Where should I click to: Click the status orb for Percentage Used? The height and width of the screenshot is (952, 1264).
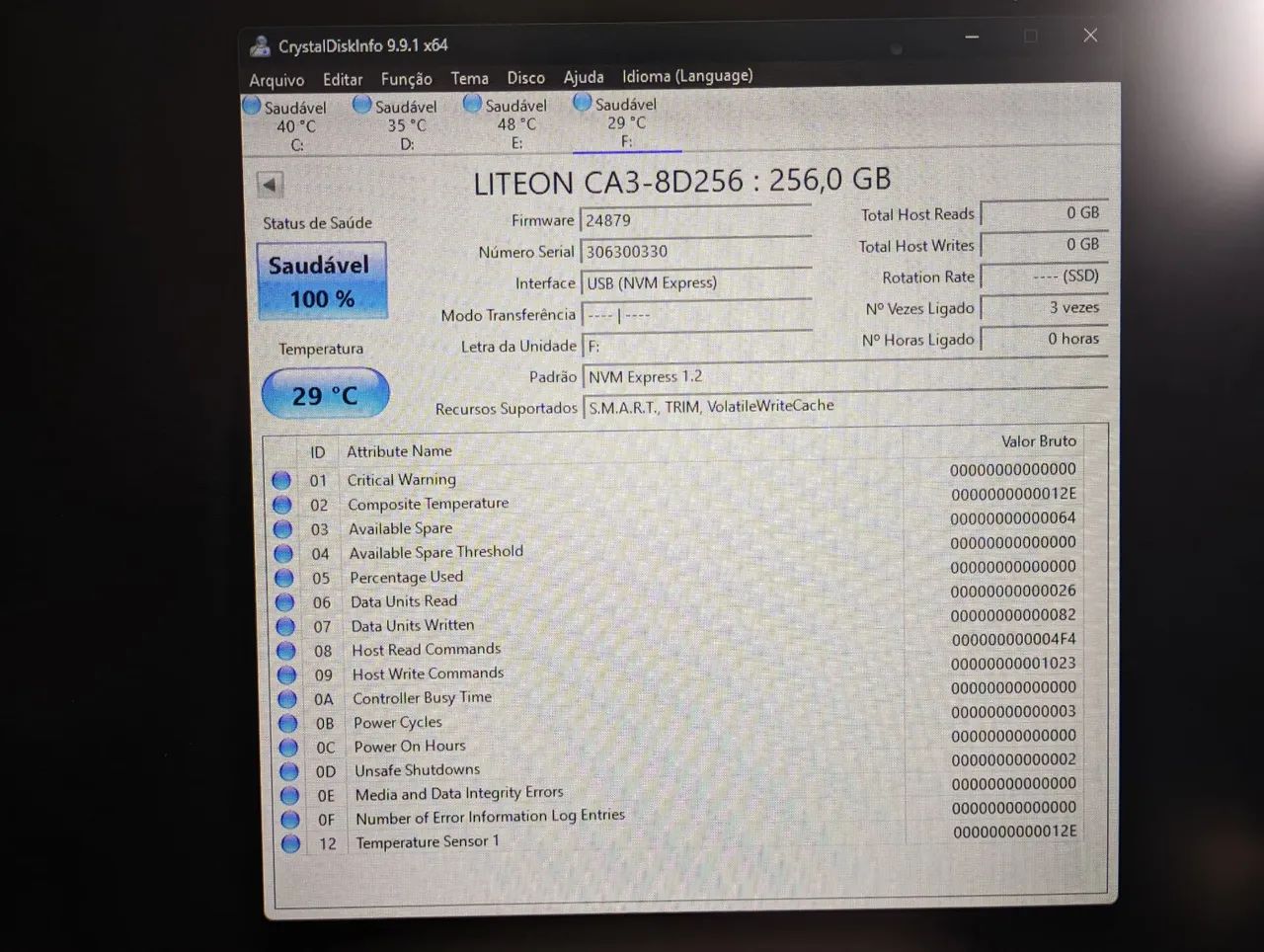point(284,578)
